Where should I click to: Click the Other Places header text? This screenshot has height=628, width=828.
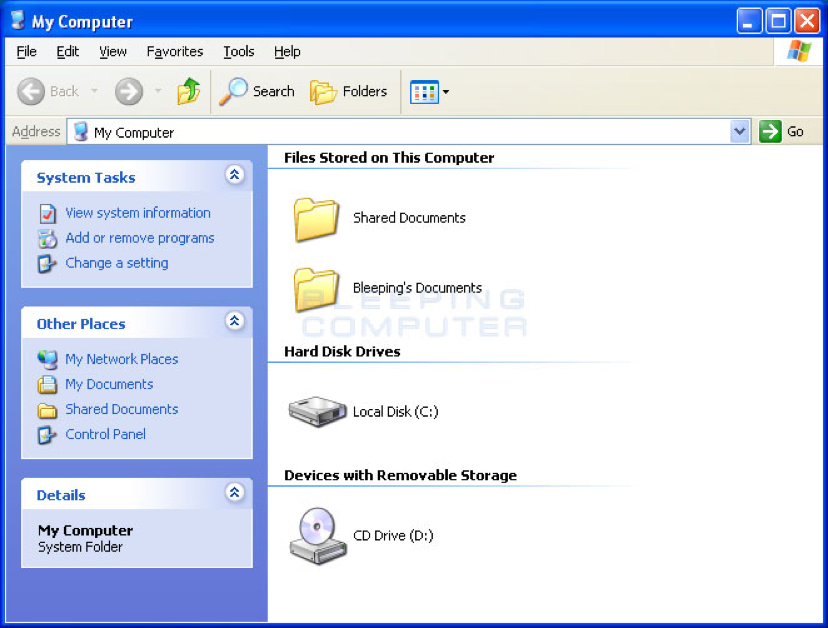tap(81, 324)
